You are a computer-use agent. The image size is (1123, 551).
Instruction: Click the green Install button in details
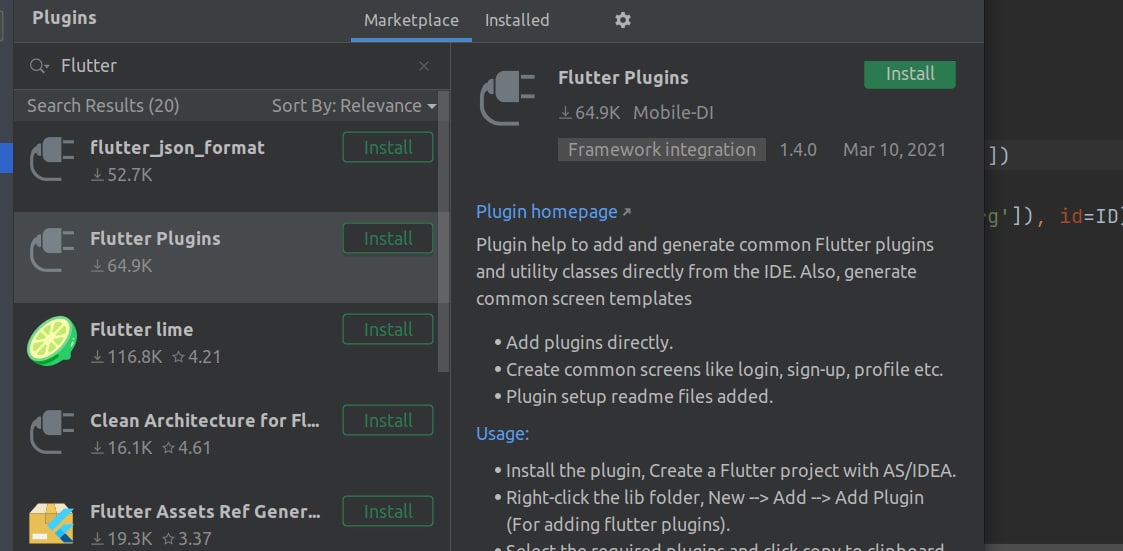(x=910, y=75)
